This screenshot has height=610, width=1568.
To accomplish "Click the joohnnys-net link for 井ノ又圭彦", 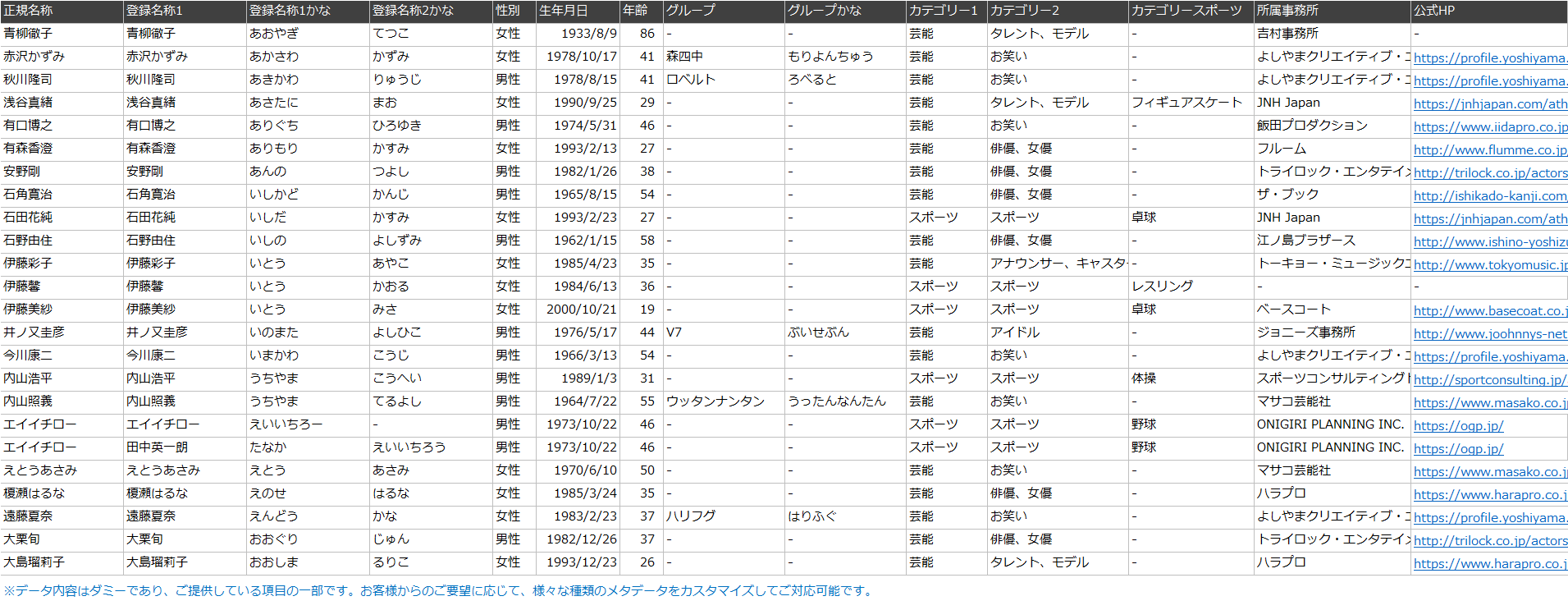I will tap(1489, 334).
